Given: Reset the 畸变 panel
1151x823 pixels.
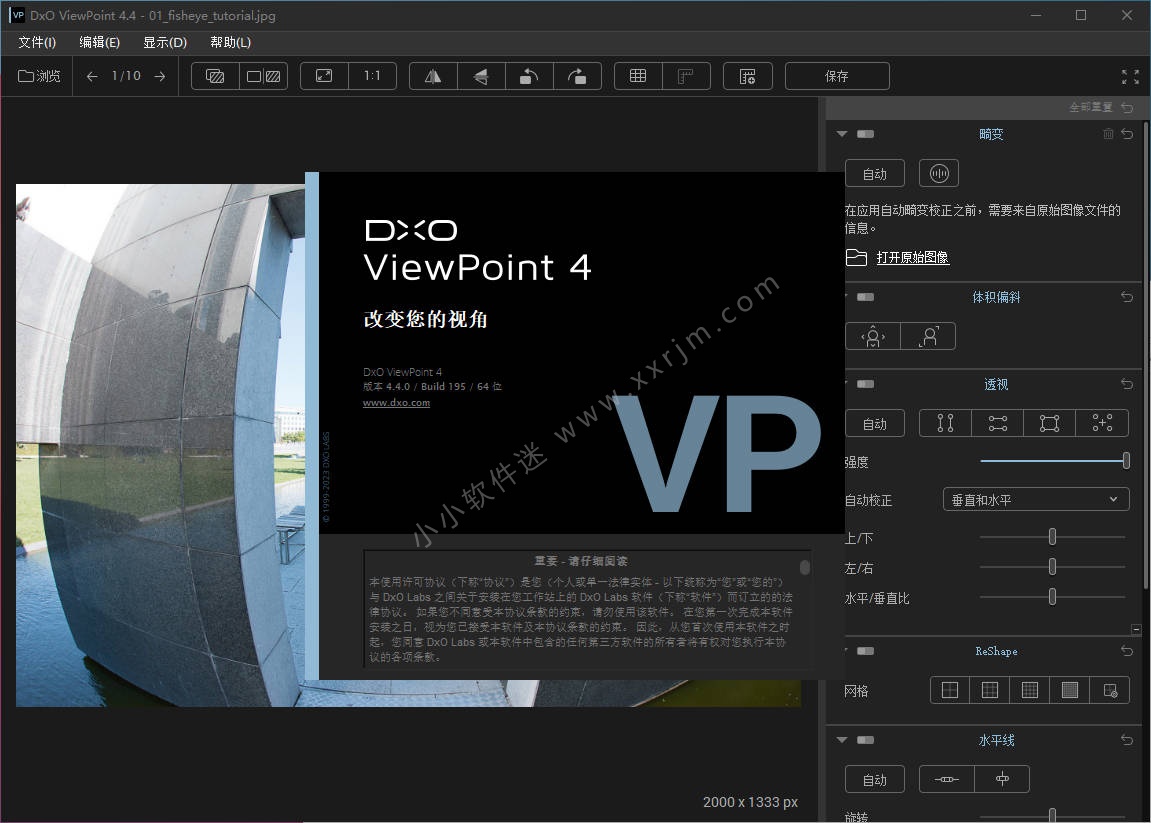Looking at the screenshot, I should coord(1127,134).
